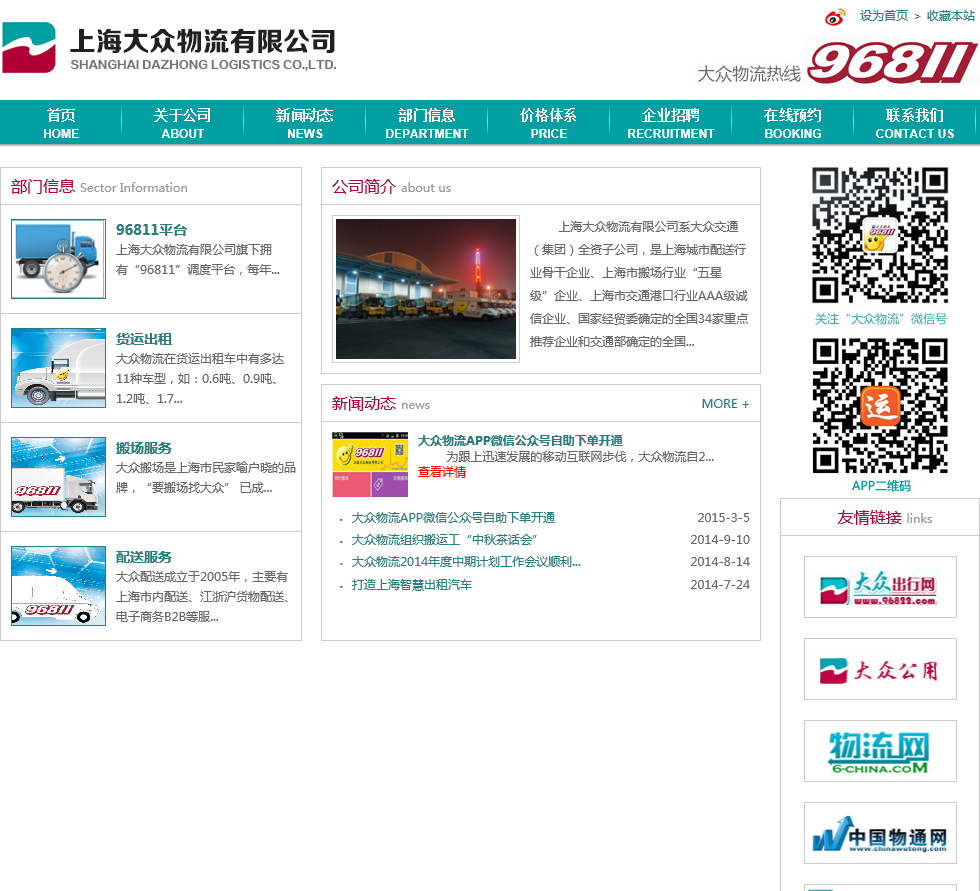Open the 大众出行网 friend link banner

pyautogui.click(x=880, y=587)
